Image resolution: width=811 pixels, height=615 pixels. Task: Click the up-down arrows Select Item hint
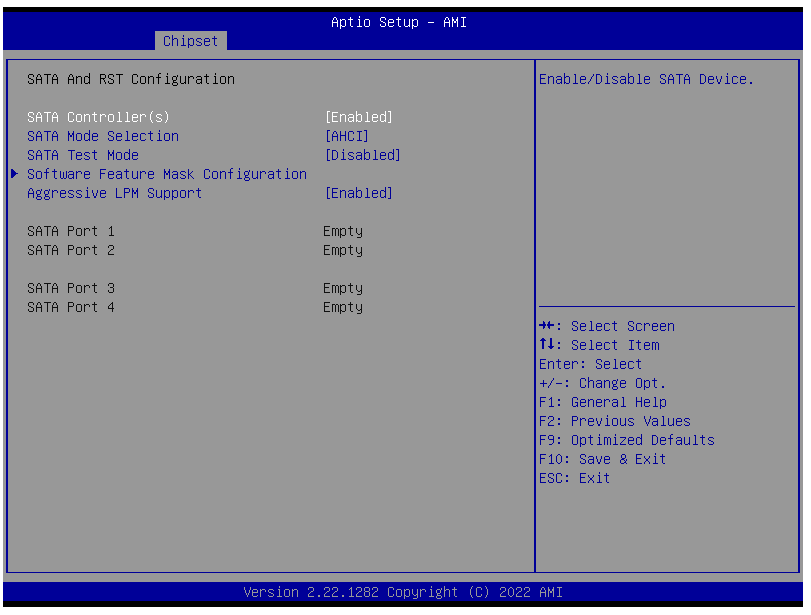coord(598,345)
